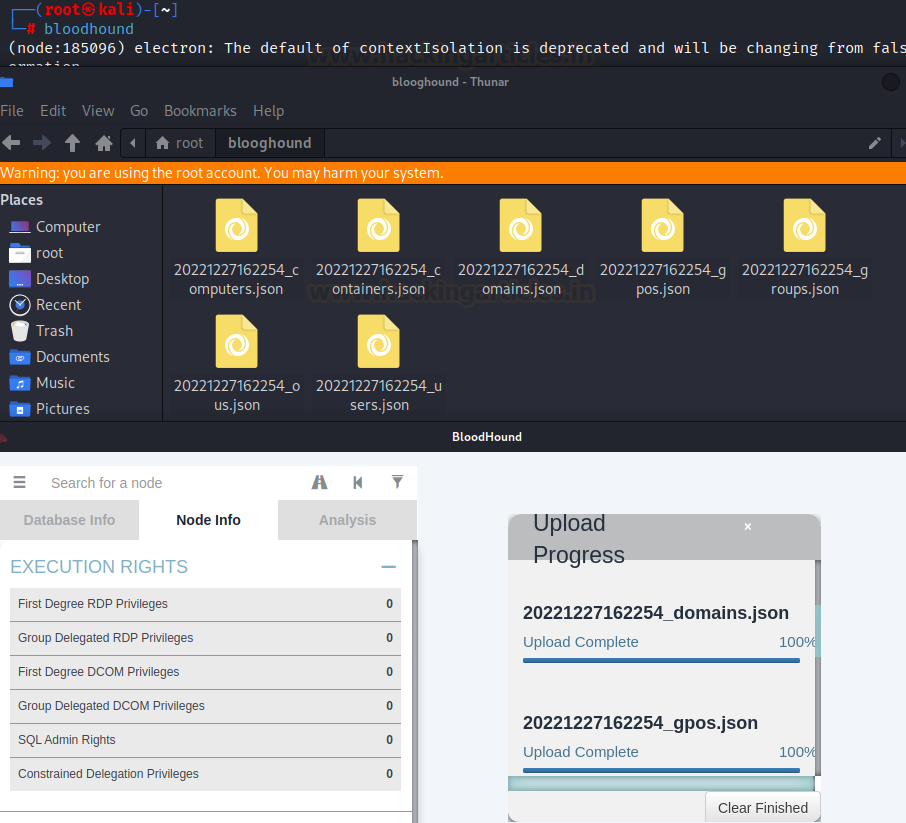Switch to Node Info tab

(209, 520)
